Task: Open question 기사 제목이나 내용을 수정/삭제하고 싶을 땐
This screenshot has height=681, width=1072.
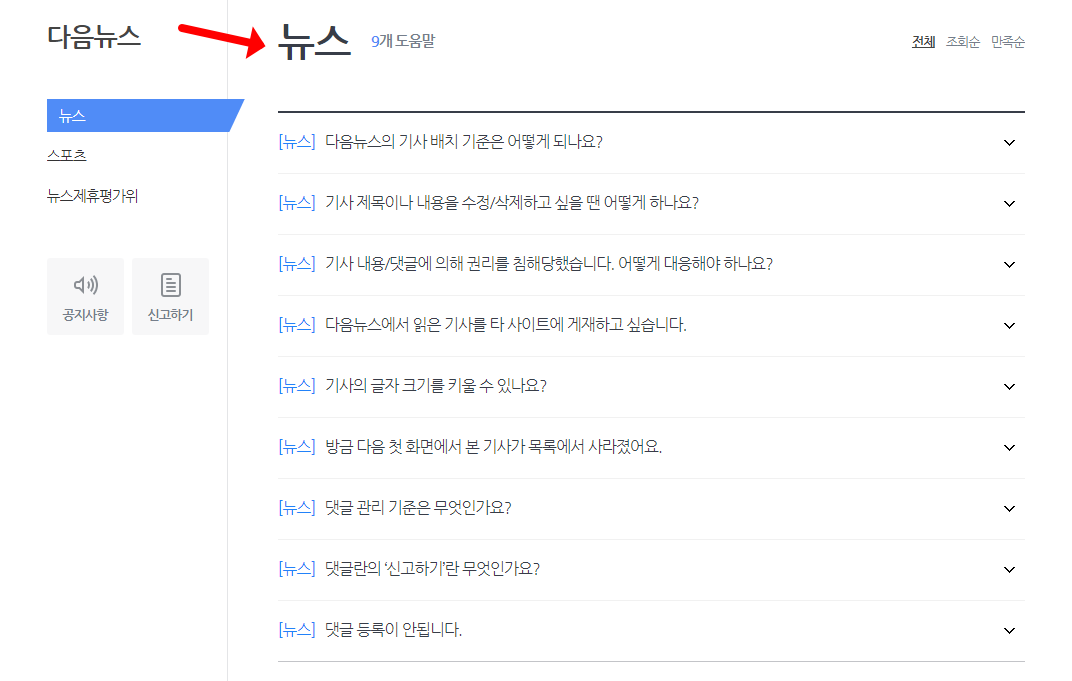Action: (x=511, y=202)
